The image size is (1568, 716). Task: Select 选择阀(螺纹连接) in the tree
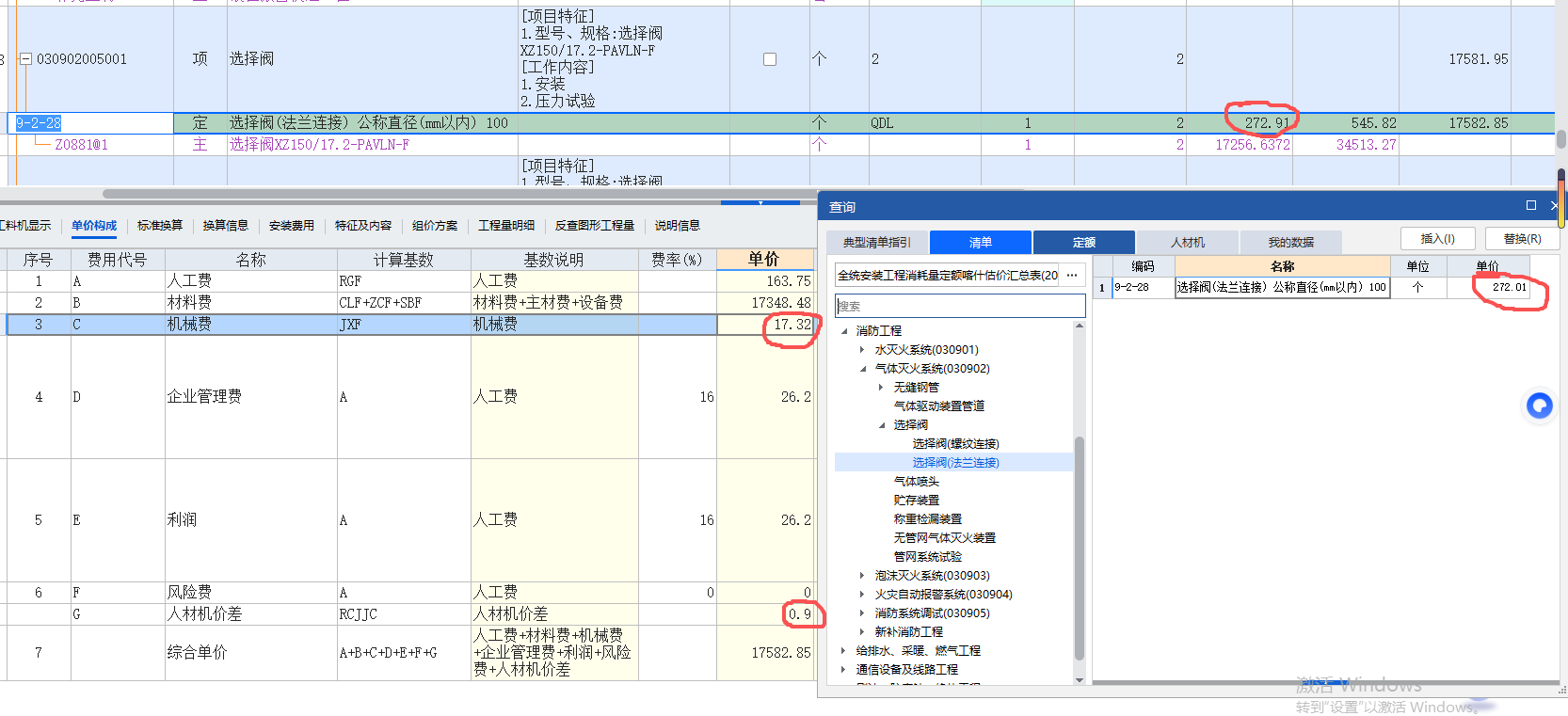[x=955, y=444]
